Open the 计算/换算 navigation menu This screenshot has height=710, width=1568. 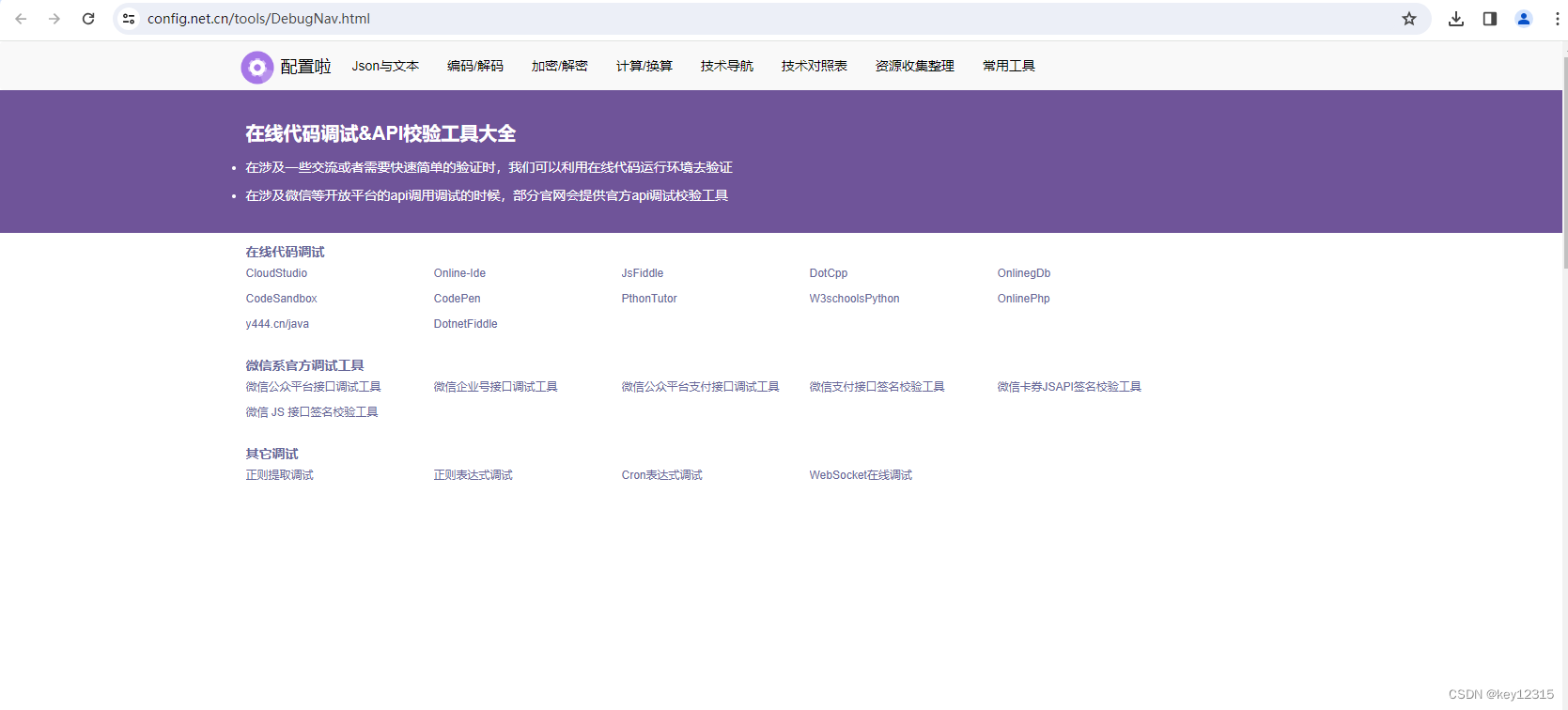coord(644,66)
